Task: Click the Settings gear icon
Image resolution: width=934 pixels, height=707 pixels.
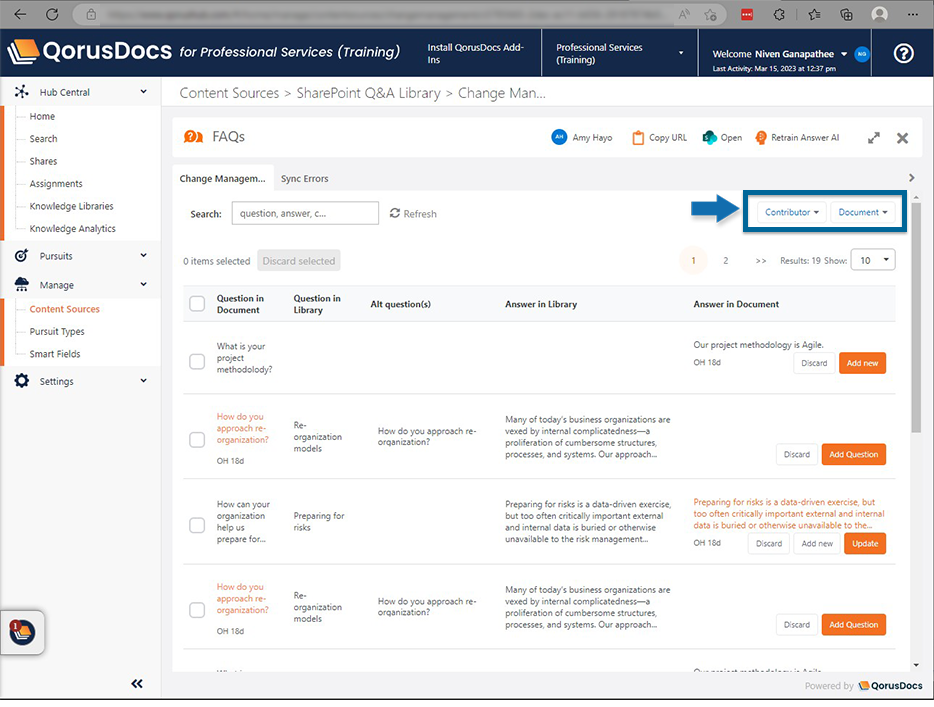Action: pyautogui.click(x=21, y=381)
